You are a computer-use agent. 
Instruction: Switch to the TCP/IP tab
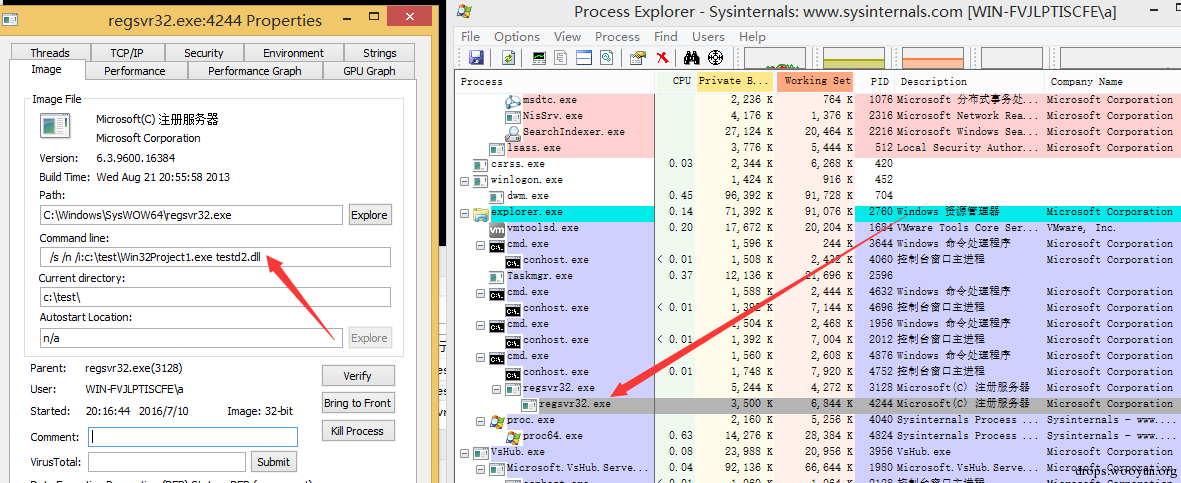[126, 53]
